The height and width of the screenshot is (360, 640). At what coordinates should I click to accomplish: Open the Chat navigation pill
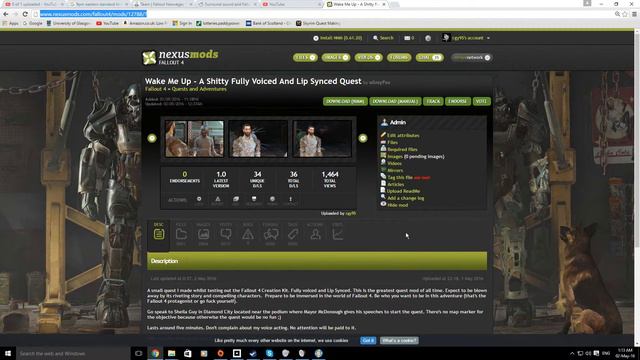(x=429, y=58)
